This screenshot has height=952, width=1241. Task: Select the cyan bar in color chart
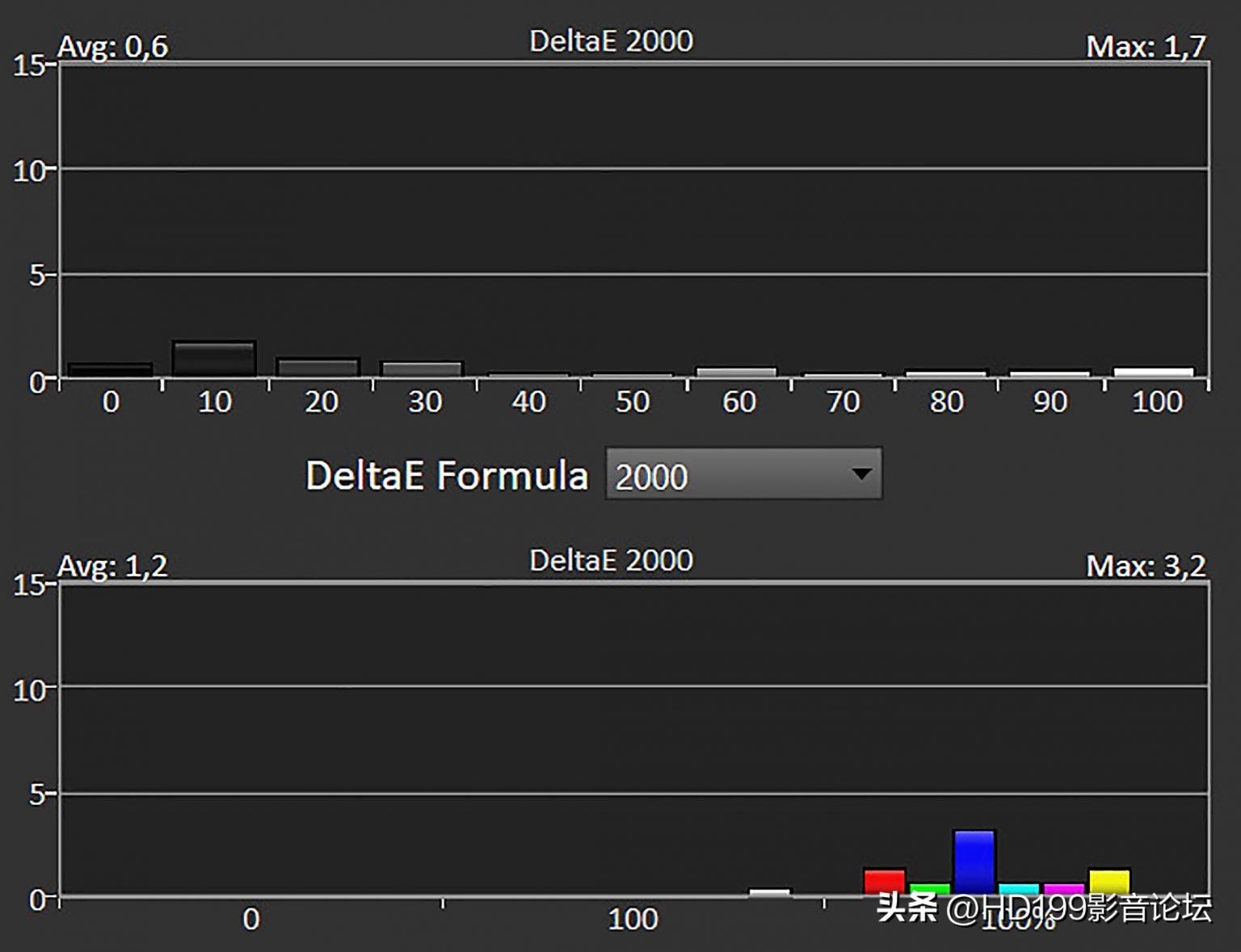(1020, 889)
